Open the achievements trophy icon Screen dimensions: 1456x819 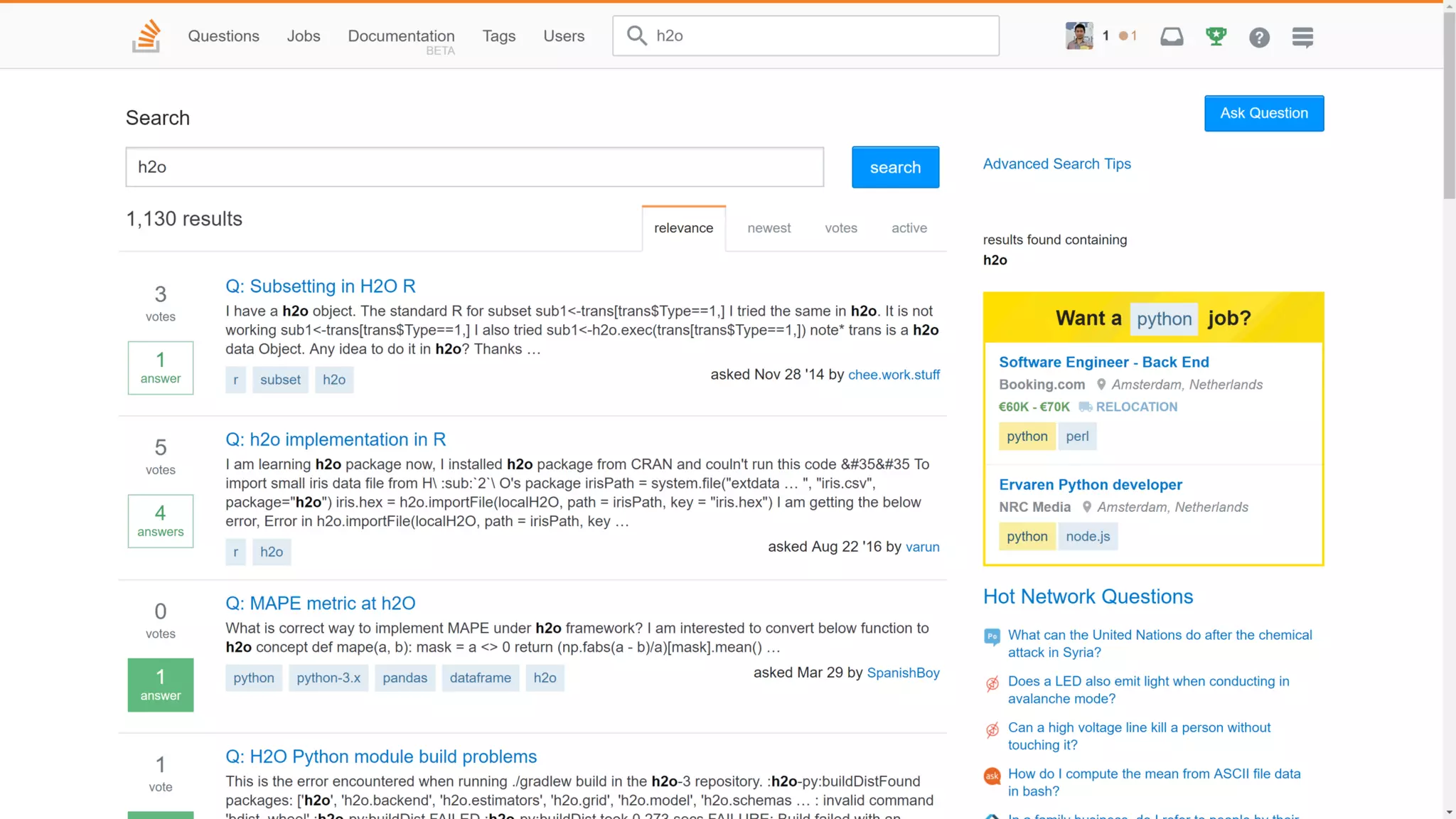1216,36
